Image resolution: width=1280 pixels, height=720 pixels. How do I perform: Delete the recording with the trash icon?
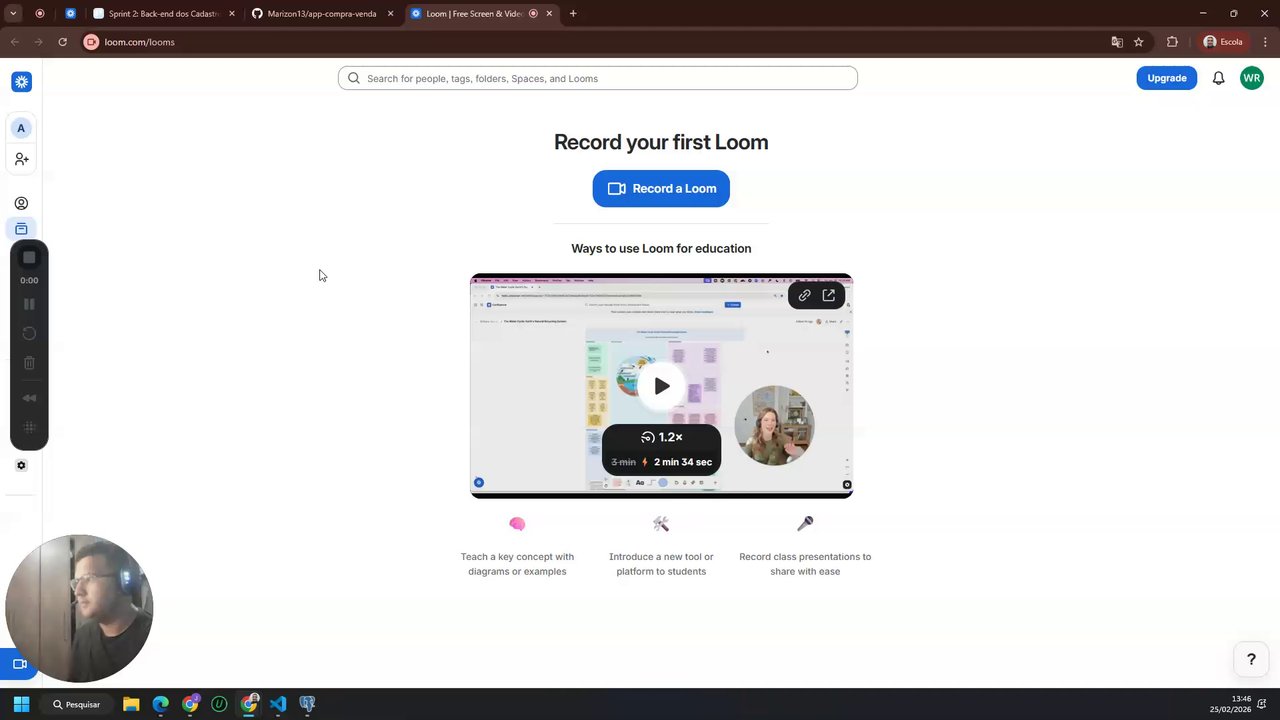coord(29,363)
